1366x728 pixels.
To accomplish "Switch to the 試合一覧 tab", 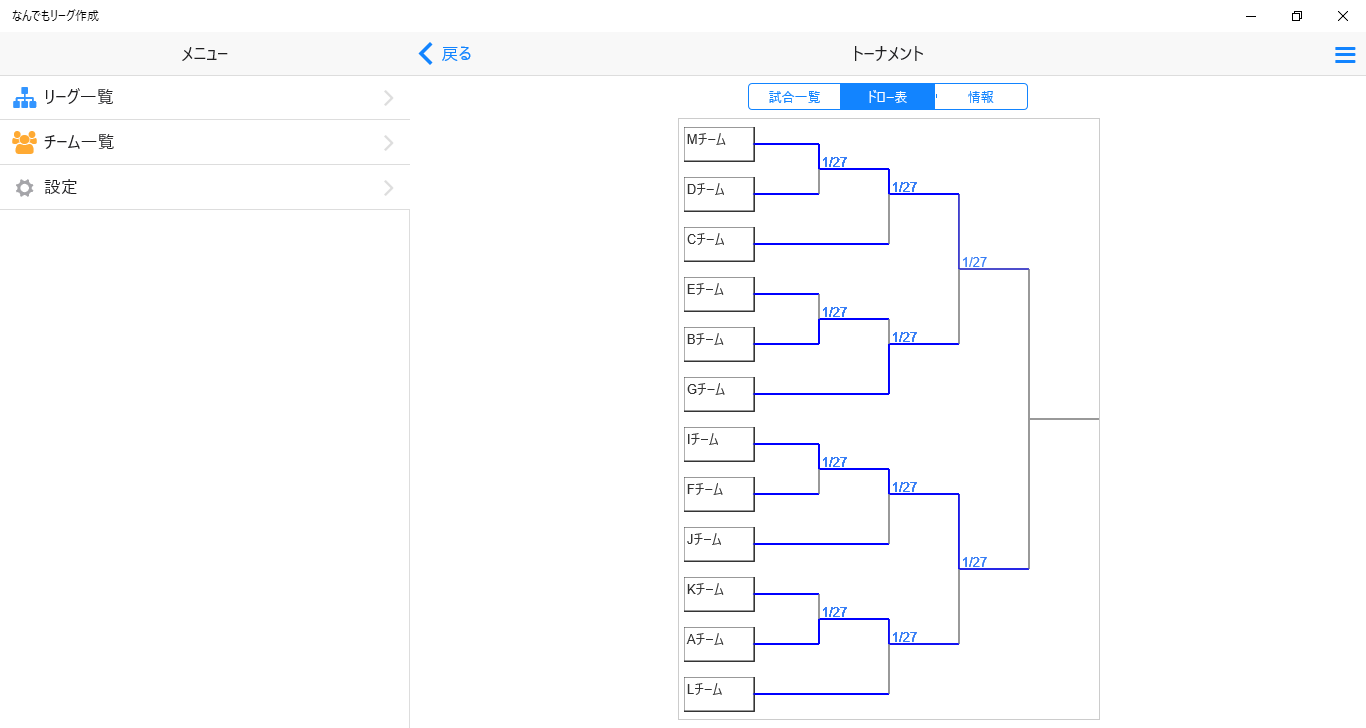I will click(794, 97).
